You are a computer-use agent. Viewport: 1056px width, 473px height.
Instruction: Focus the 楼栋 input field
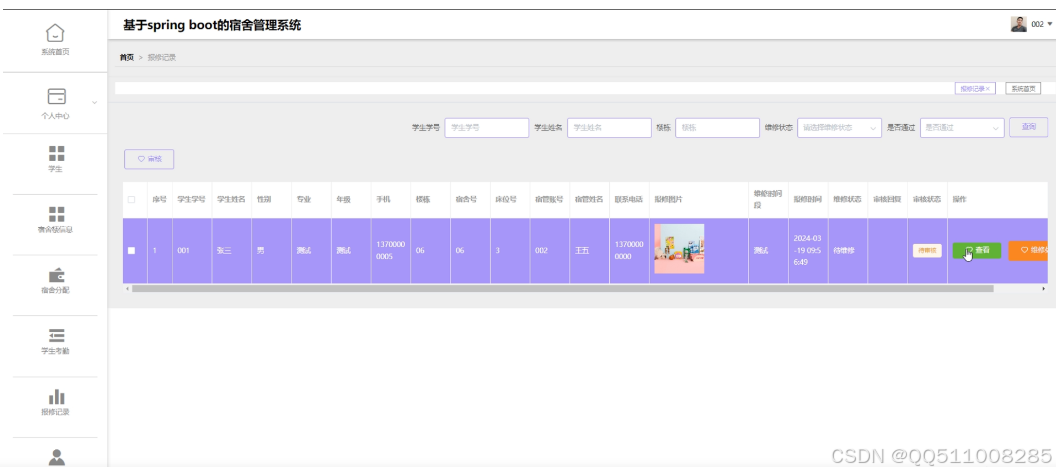(717, 127)
